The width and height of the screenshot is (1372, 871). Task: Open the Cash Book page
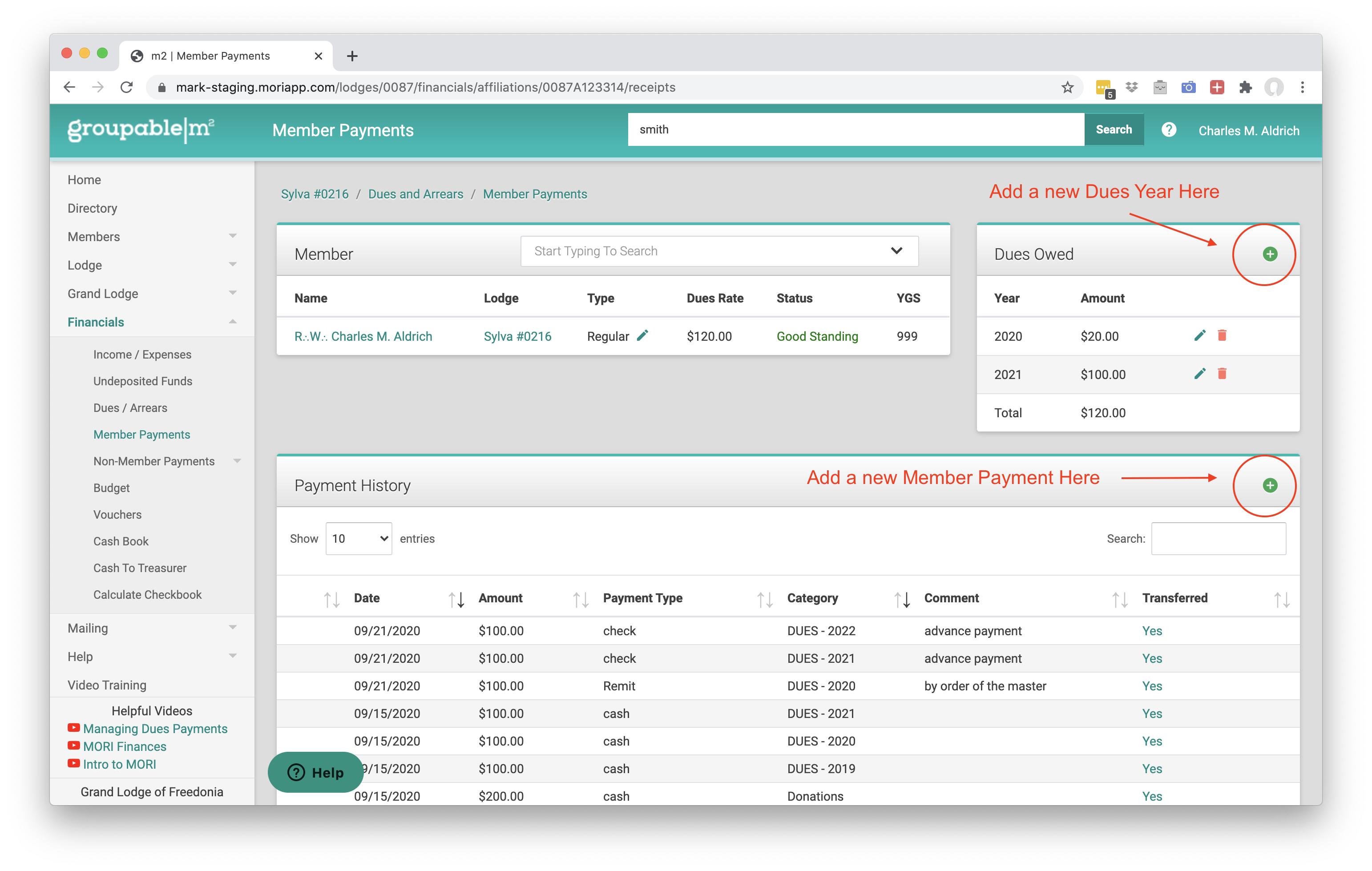(121, 541)
